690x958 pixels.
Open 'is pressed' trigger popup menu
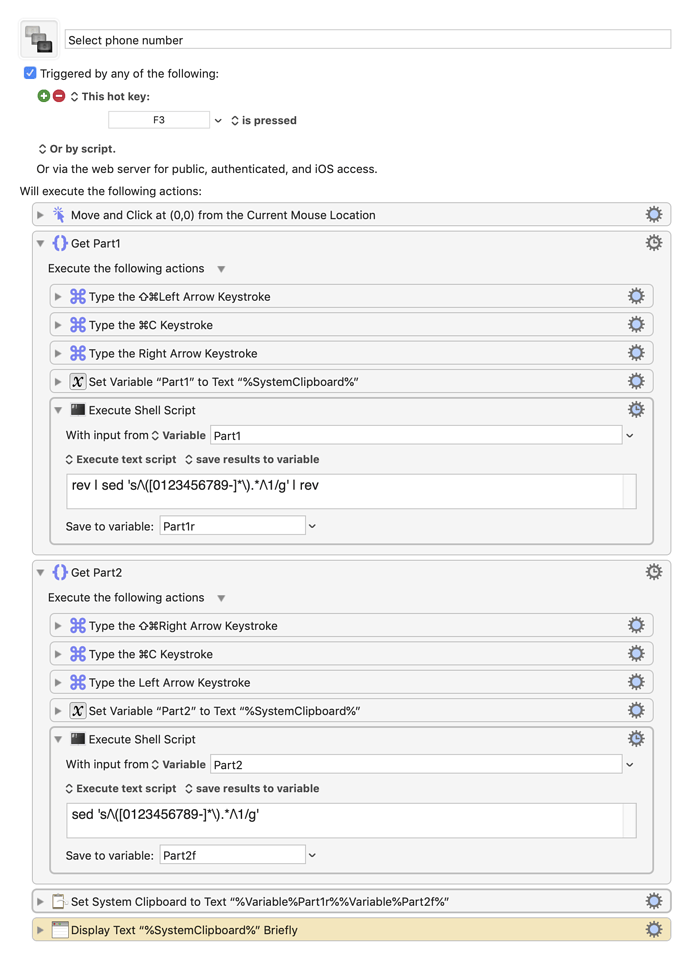click(263, 120)
